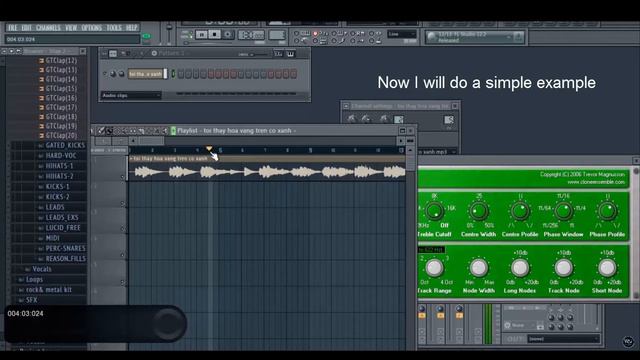Click the green Playlist menu icon
Viewport: 640px width, 360px height.
(x=173, y=131)
